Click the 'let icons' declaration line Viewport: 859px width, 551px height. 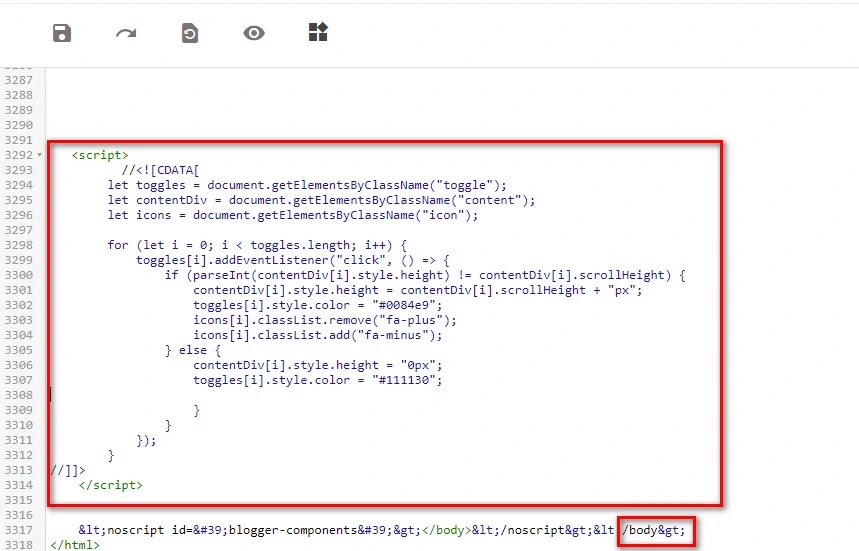coord(293,215)
